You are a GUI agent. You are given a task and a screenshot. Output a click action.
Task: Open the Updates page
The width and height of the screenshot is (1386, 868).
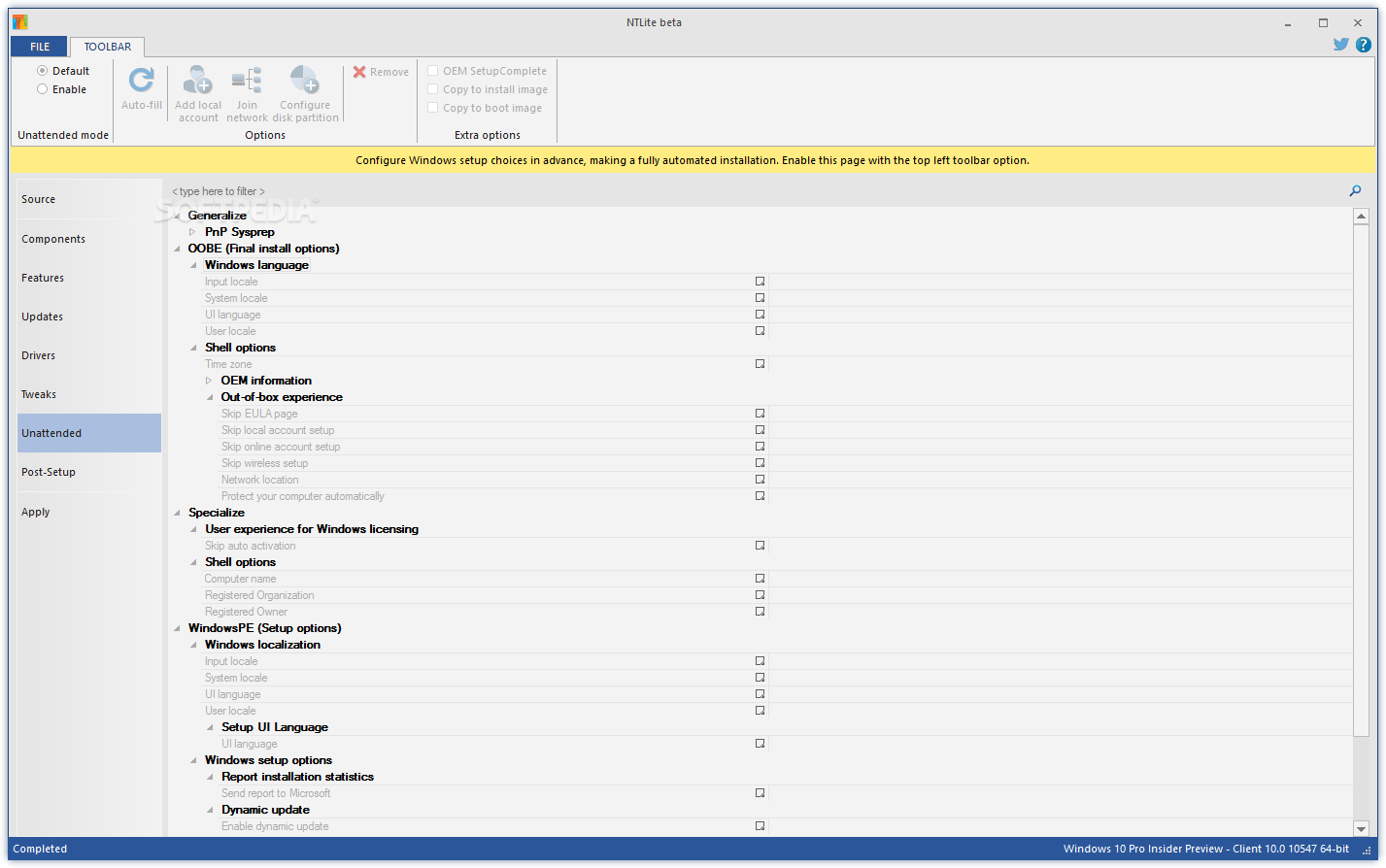coord(89,317)
